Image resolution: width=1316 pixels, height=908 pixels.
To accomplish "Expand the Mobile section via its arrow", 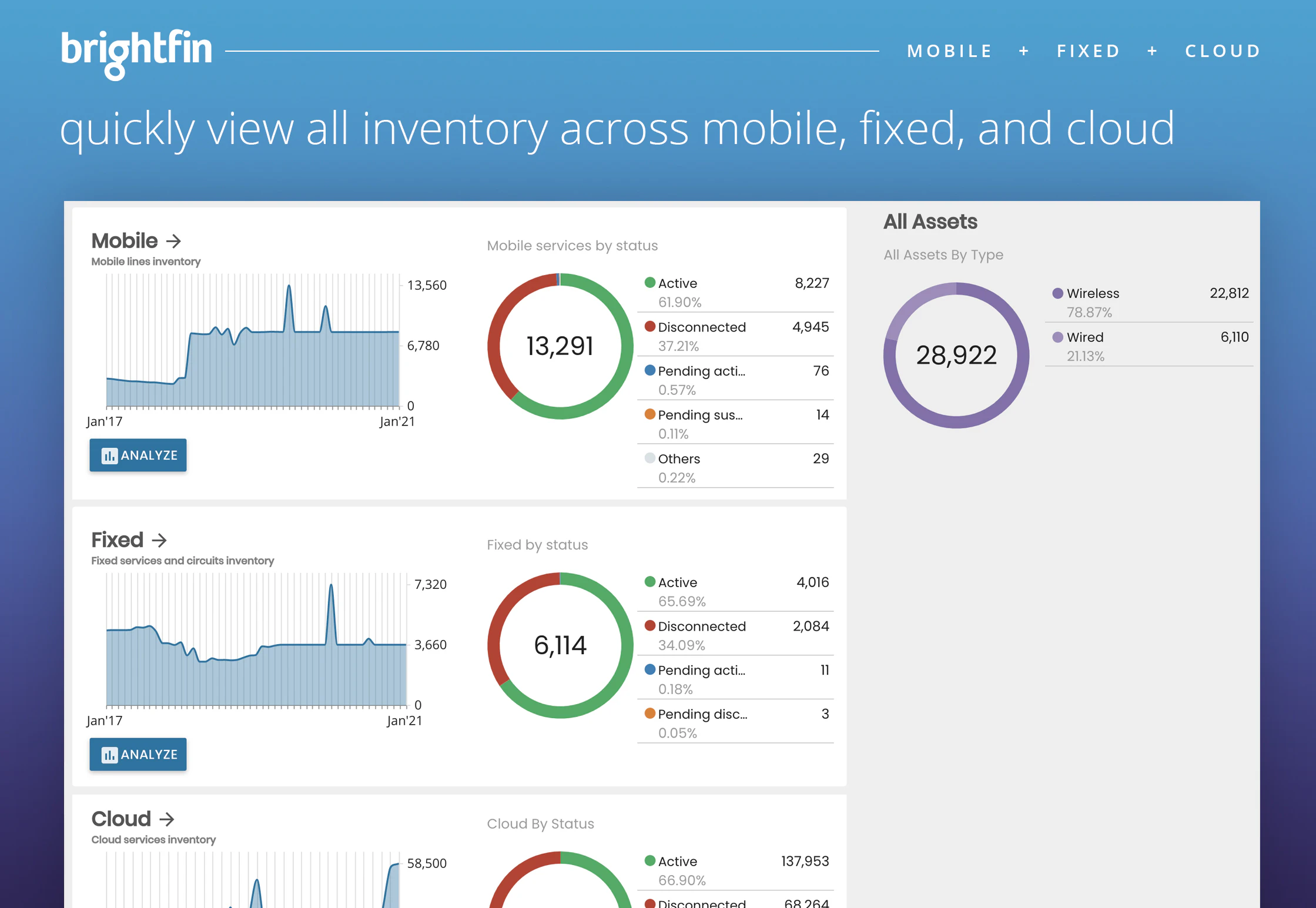I will (173, 240).
